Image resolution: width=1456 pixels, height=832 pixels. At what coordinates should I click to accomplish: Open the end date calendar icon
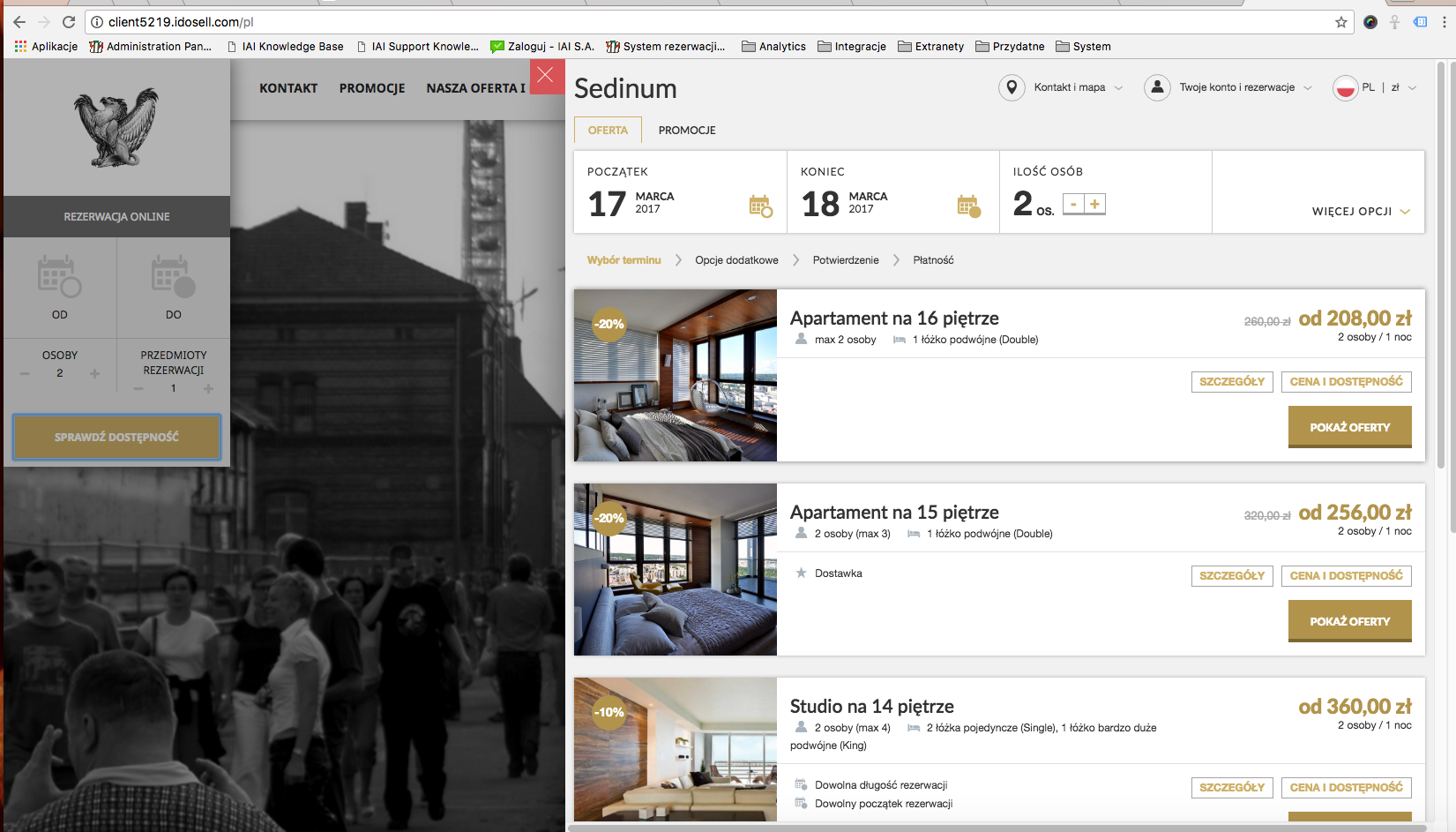[x=968, y=206]
